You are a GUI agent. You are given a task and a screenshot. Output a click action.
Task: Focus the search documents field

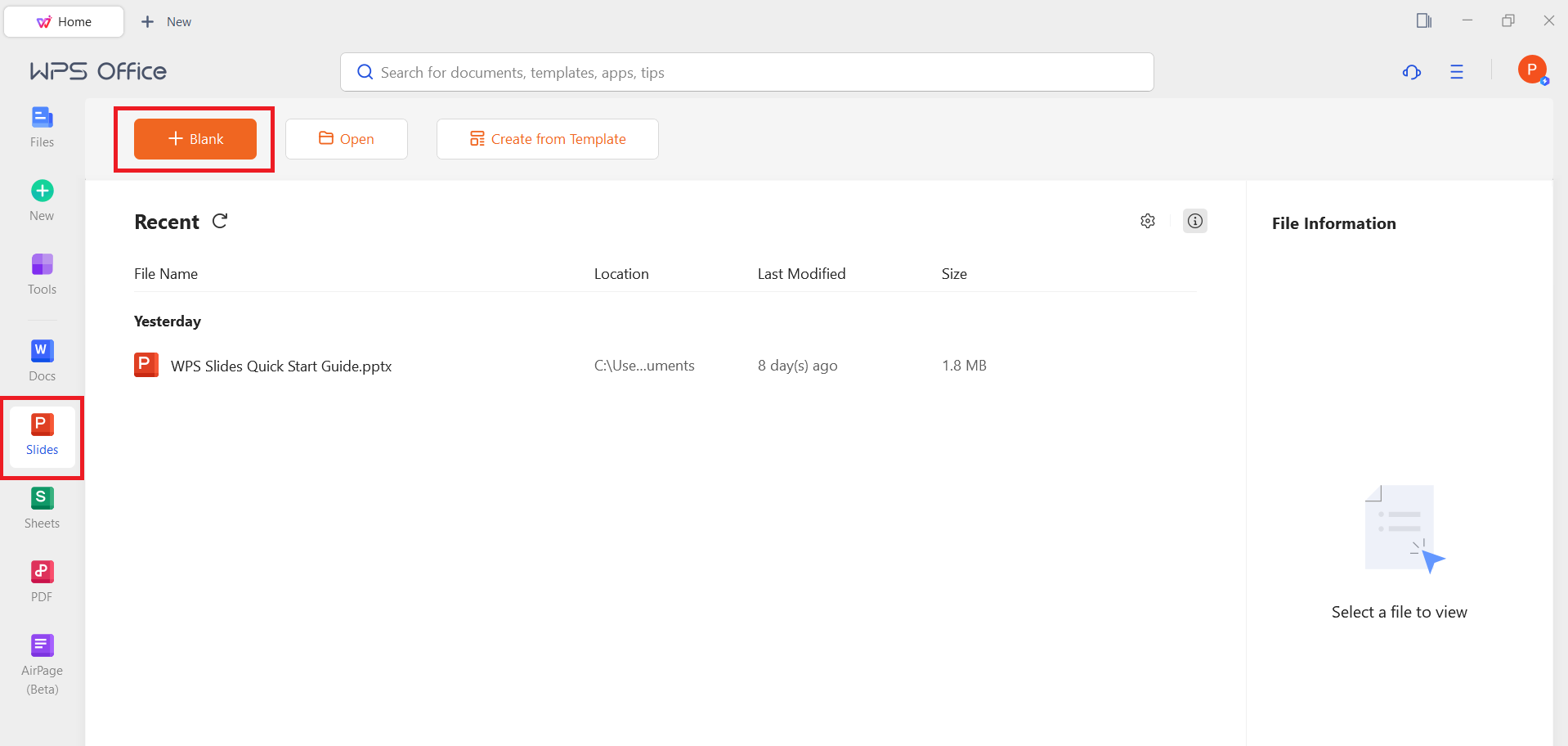click(x=747, y=72)
